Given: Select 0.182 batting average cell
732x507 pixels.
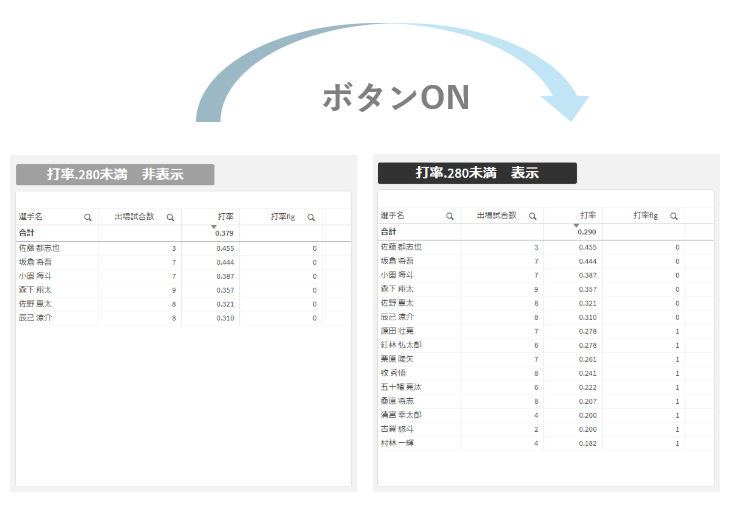Looking at the screenshot, I should coord(586,442).
